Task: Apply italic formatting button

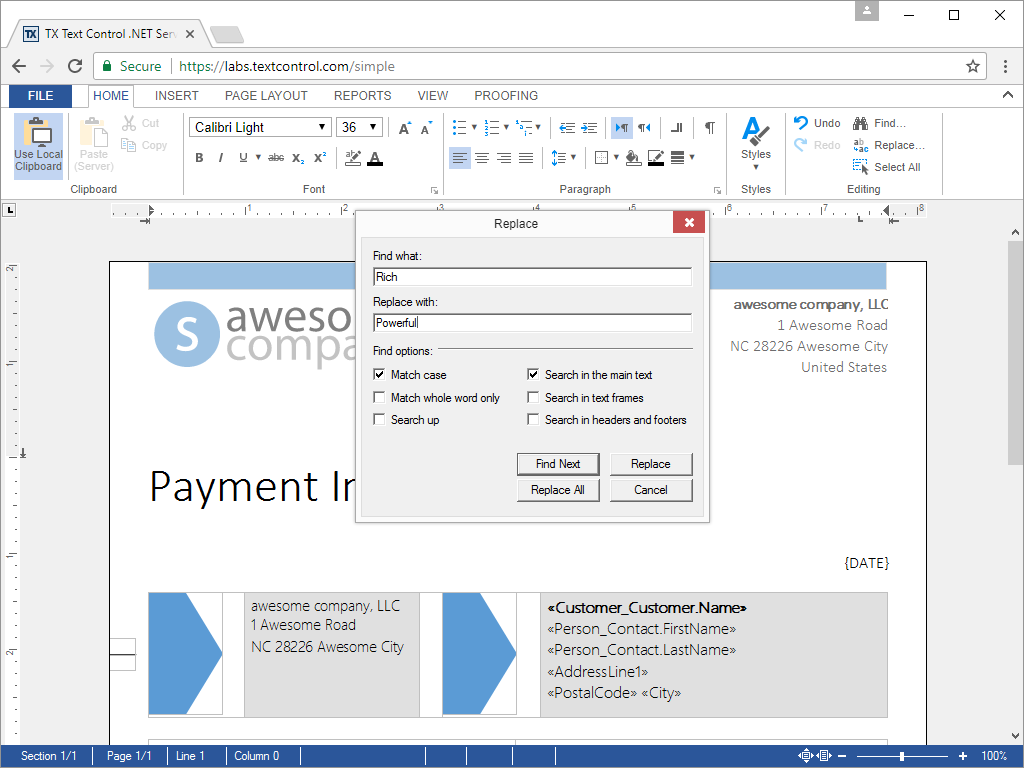Action: (x=221, y=158)
